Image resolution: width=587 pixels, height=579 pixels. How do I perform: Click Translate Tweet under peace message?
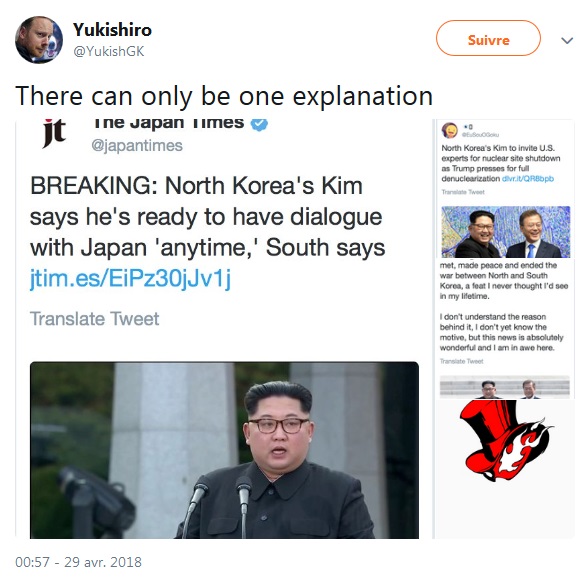pos(462,361)
